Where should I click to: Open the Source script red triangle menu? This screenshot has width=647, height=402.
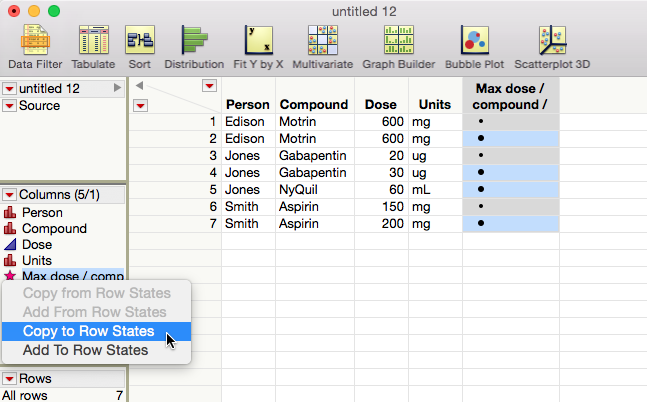pyautogui.click(x=9, y=105)
